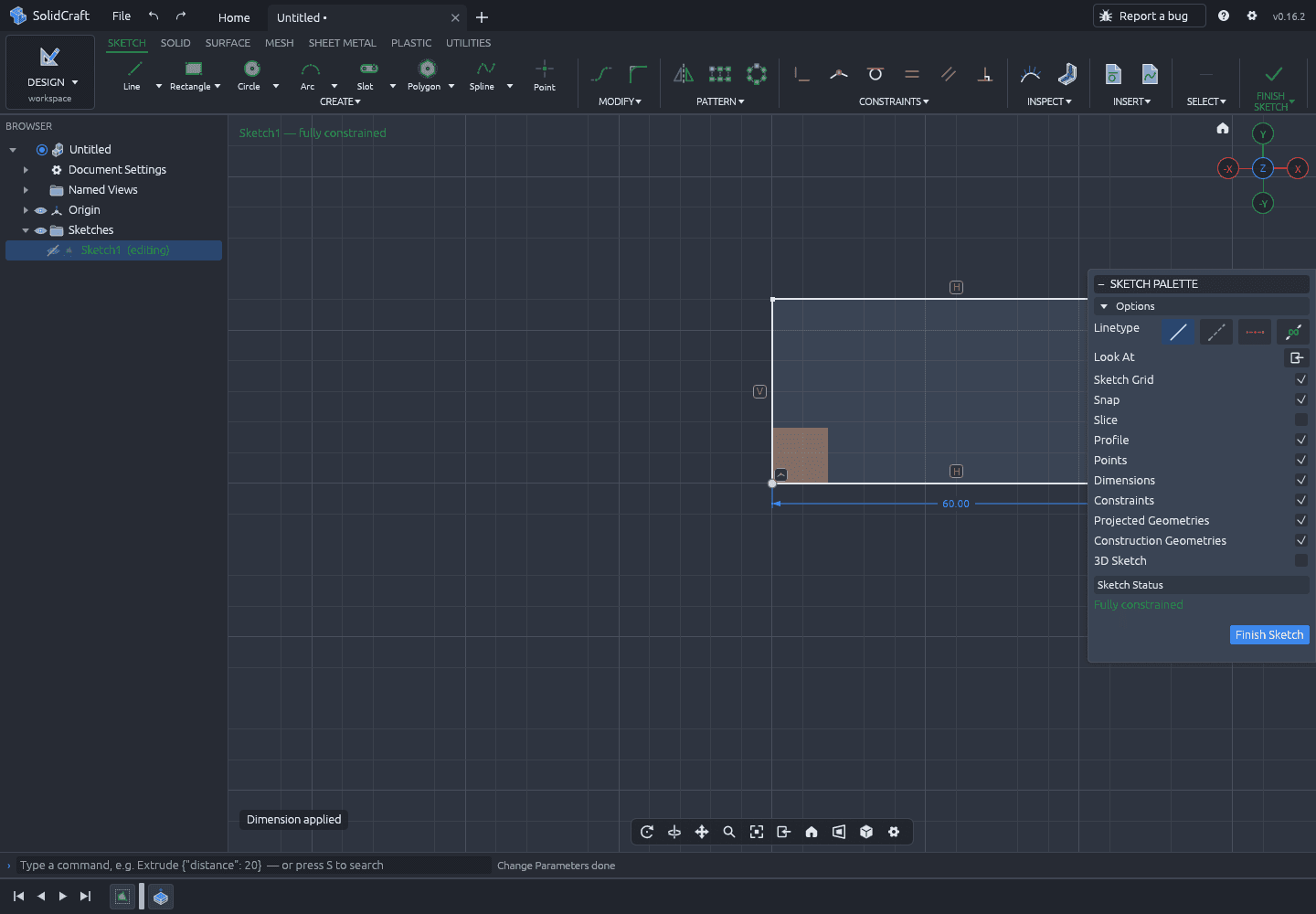Use the Mirror tool in Pattern group
The width and height of the screenshot is (1316, 914).
pos(684,74)
